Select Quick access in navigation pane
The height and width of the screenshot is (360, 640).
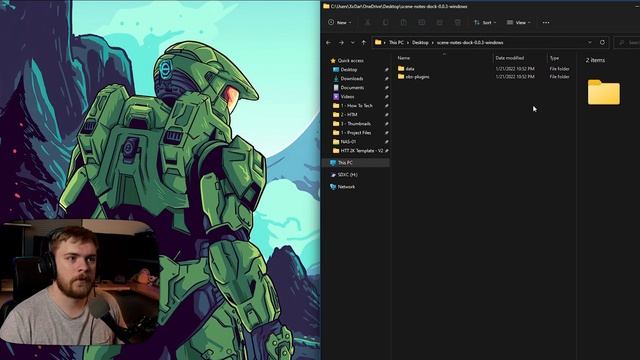347,60
